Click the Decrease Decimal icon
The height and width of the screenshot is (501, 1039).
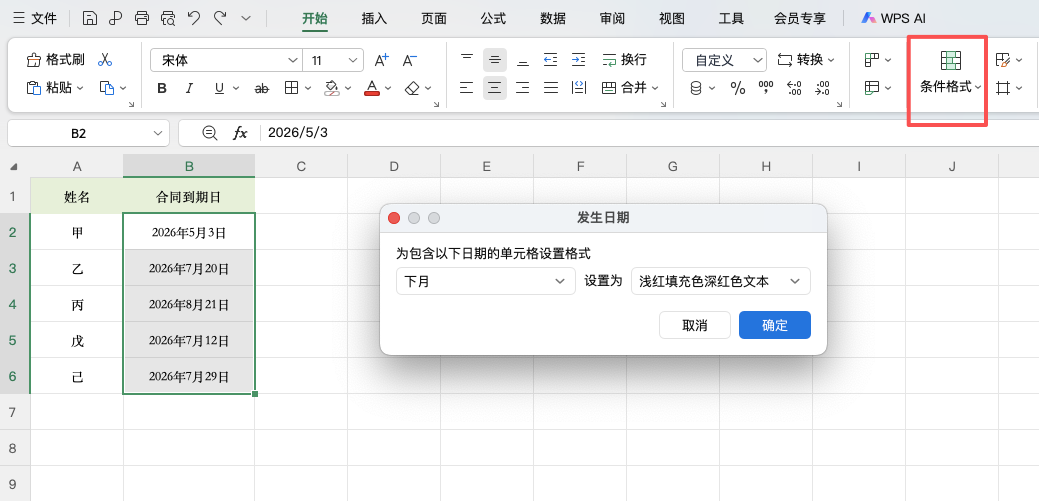tap(822, 88)
